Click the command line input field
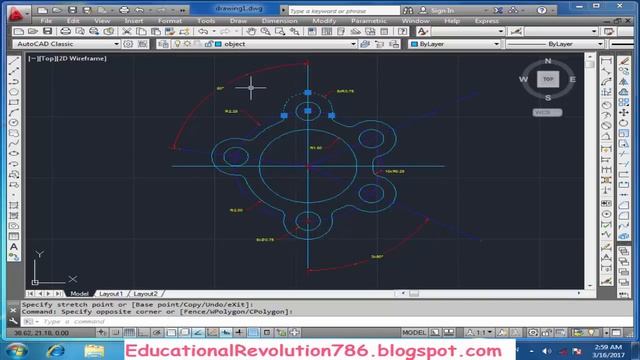640x360 pixels. click(x=327, y=322)
